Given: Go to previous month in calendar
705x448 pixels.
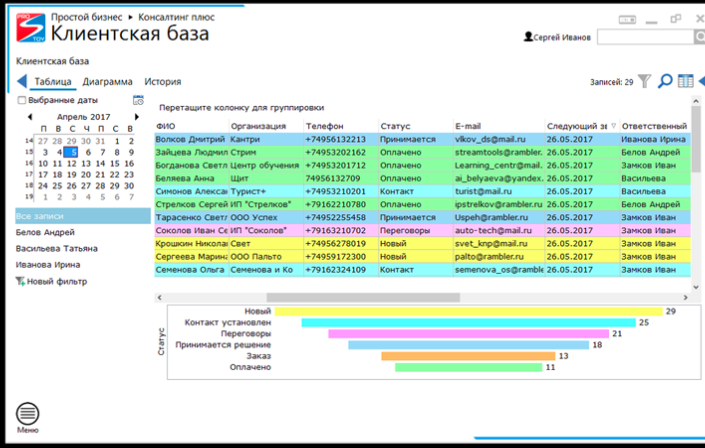Looking at the screenshot, I should pyautogui.click(x=30, y=117).
